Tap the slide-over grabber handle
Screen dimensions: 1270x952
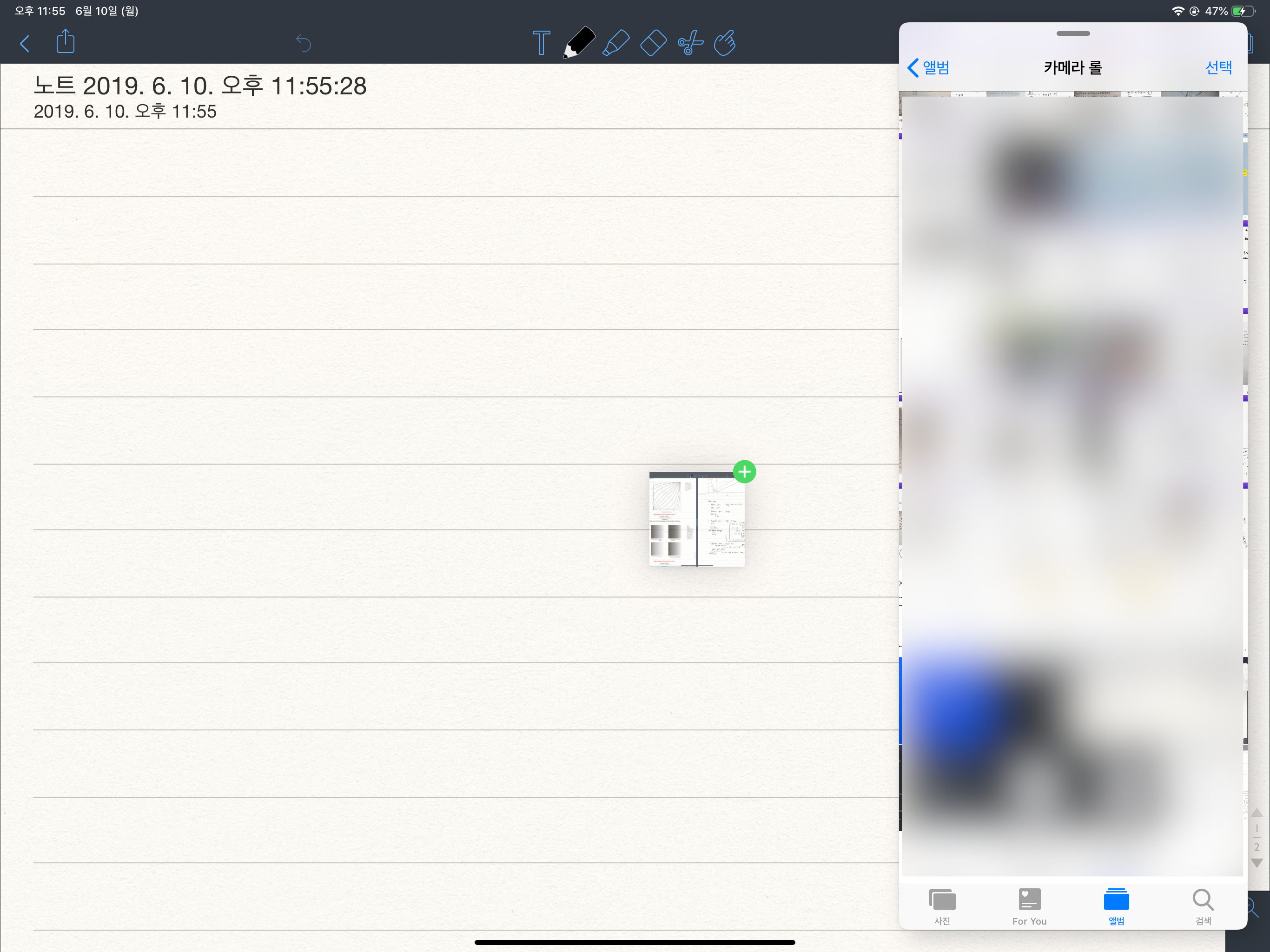tap(1072, 33)
